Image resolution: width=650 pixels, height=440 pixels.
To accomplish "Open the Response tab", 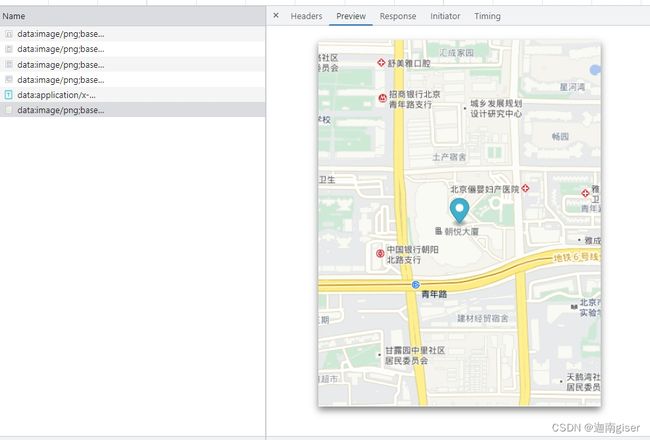I will [398, 16].
